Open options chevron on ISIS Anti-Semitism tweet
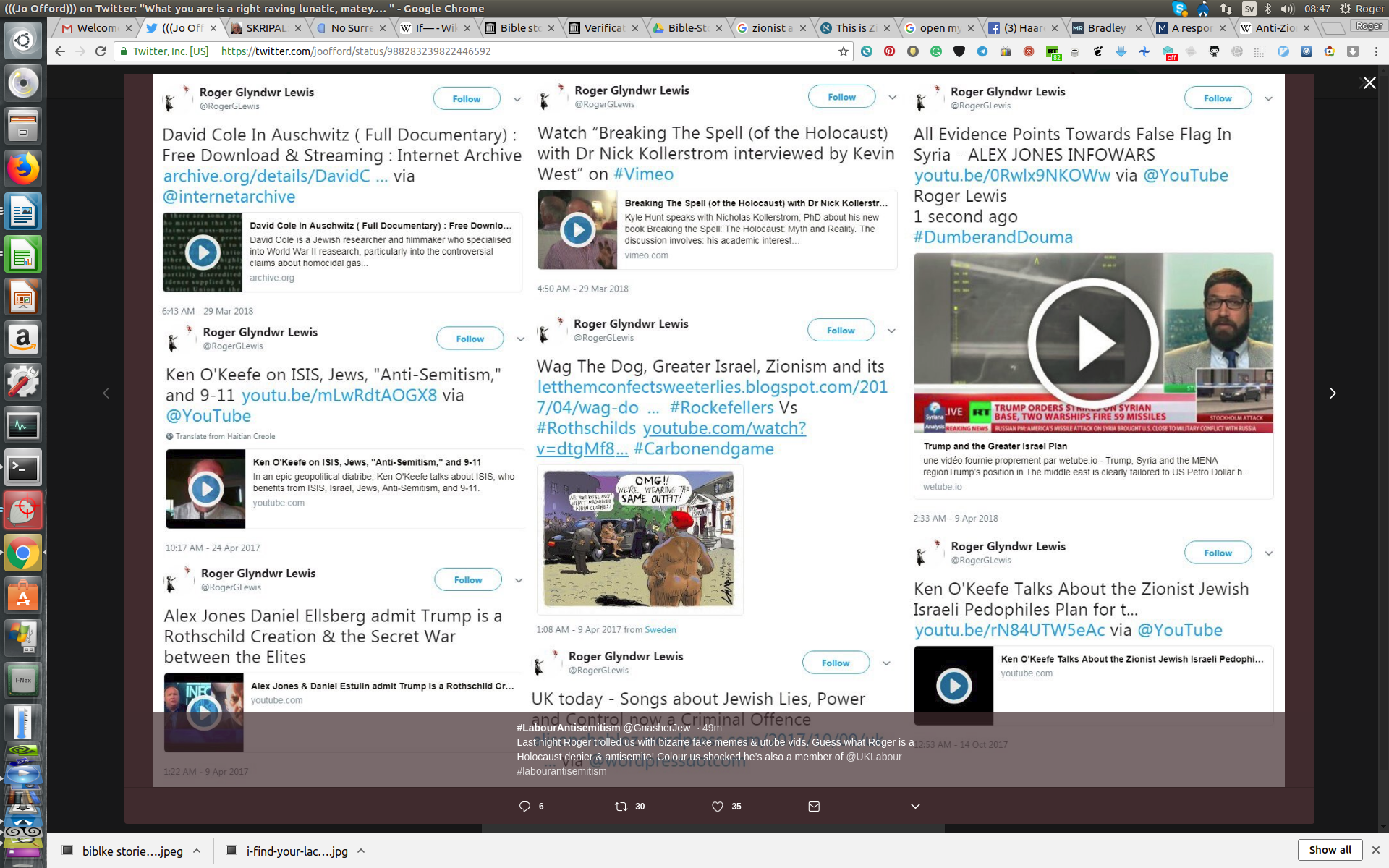 click(520, 339)
